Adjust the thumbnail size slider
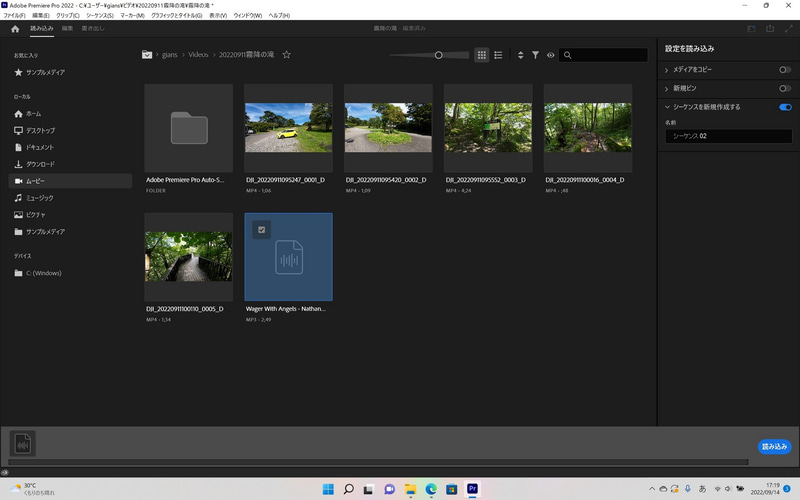Screen dimensions: 800x500 click(438, 55)
